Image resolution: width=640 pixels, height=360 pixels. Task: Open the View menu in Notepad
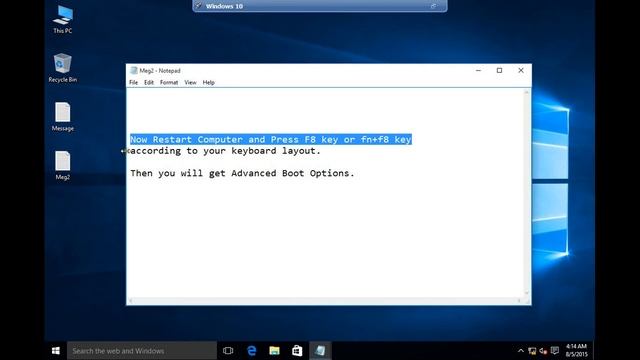click(x=190, y=82)
